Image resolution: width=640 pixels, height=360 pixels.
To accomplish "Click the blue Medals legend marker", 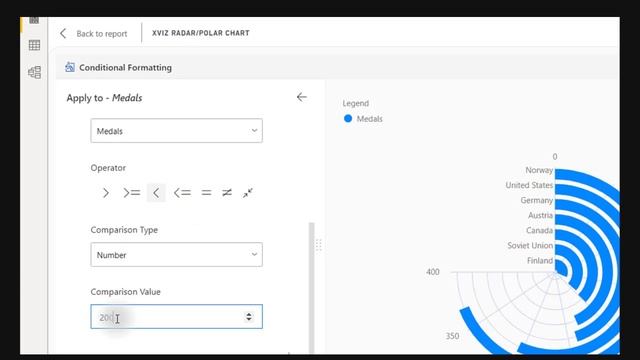I will [348, 119].
